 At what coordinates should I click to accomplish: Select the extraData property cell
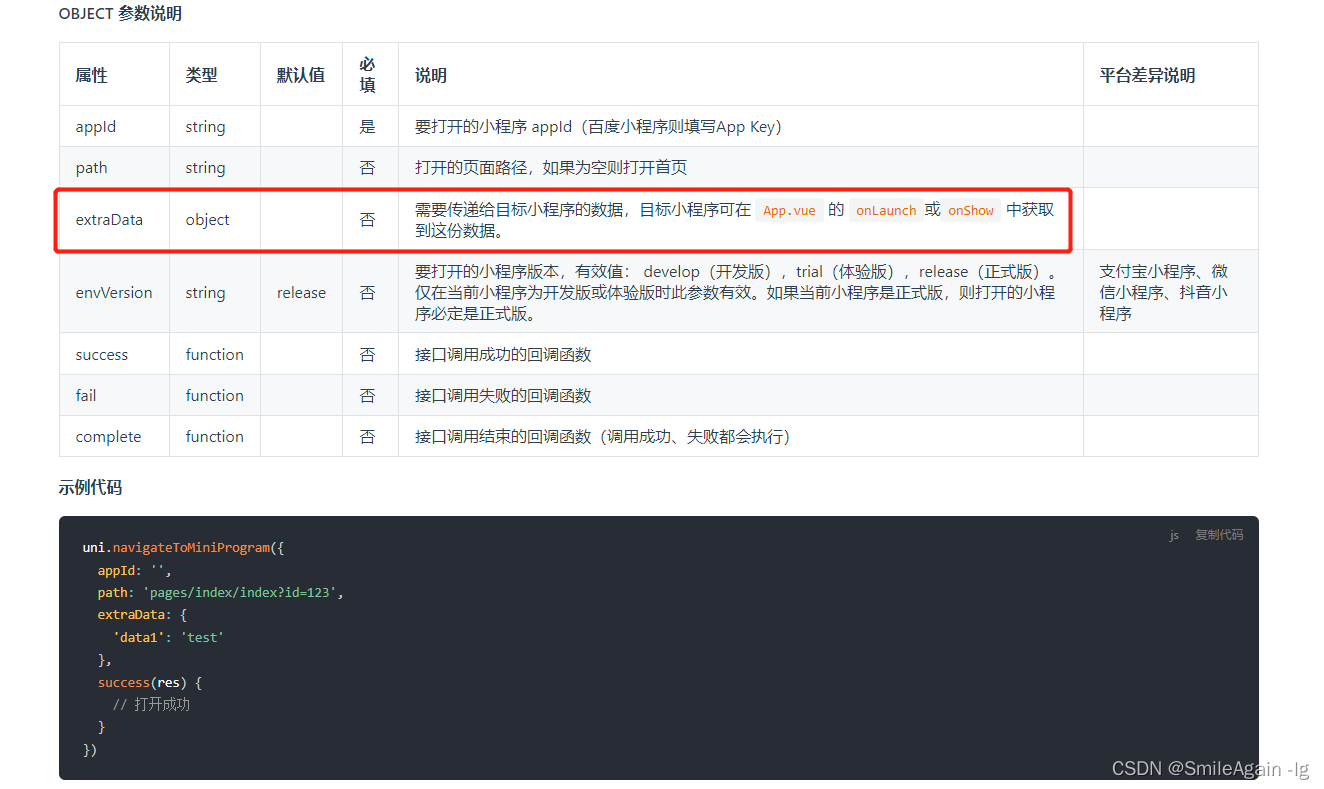114,219
